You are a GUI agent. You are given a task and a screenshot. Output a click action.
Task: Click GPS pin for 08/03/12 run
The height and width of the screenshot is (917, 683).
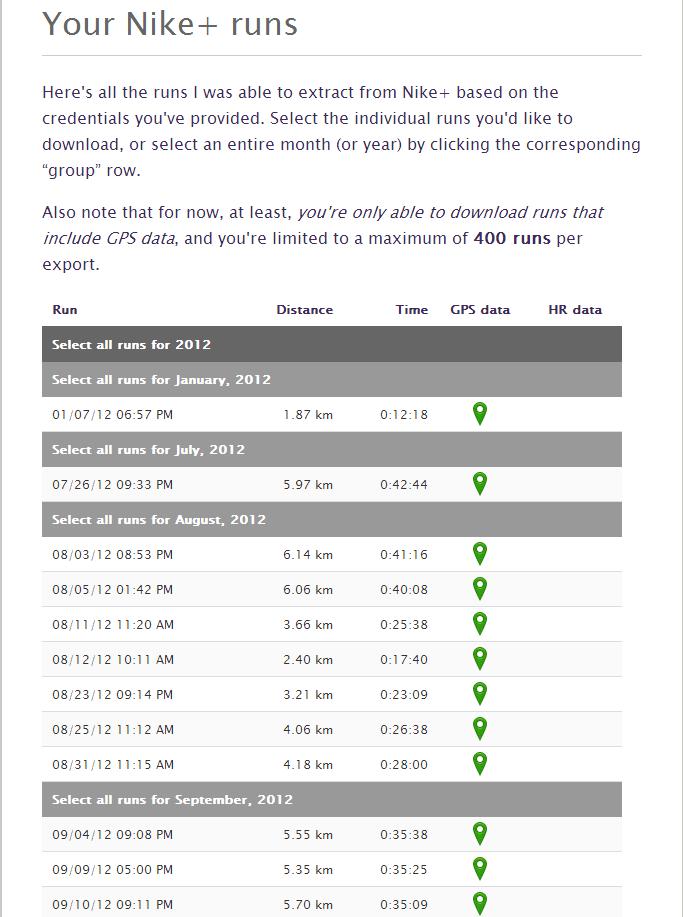coord(480,553)
